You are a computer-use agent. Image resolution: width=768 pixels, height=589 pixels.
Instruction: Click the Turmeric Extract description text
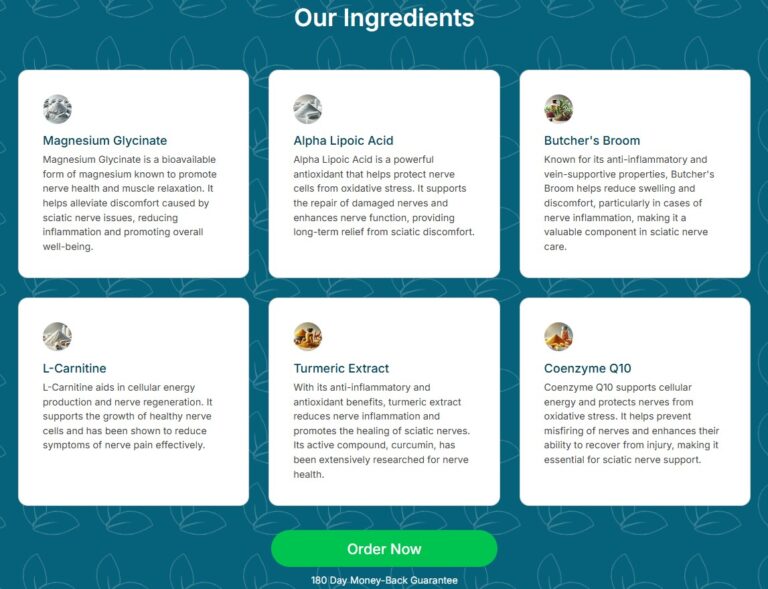pyautogui.click(x=381, y=431)
